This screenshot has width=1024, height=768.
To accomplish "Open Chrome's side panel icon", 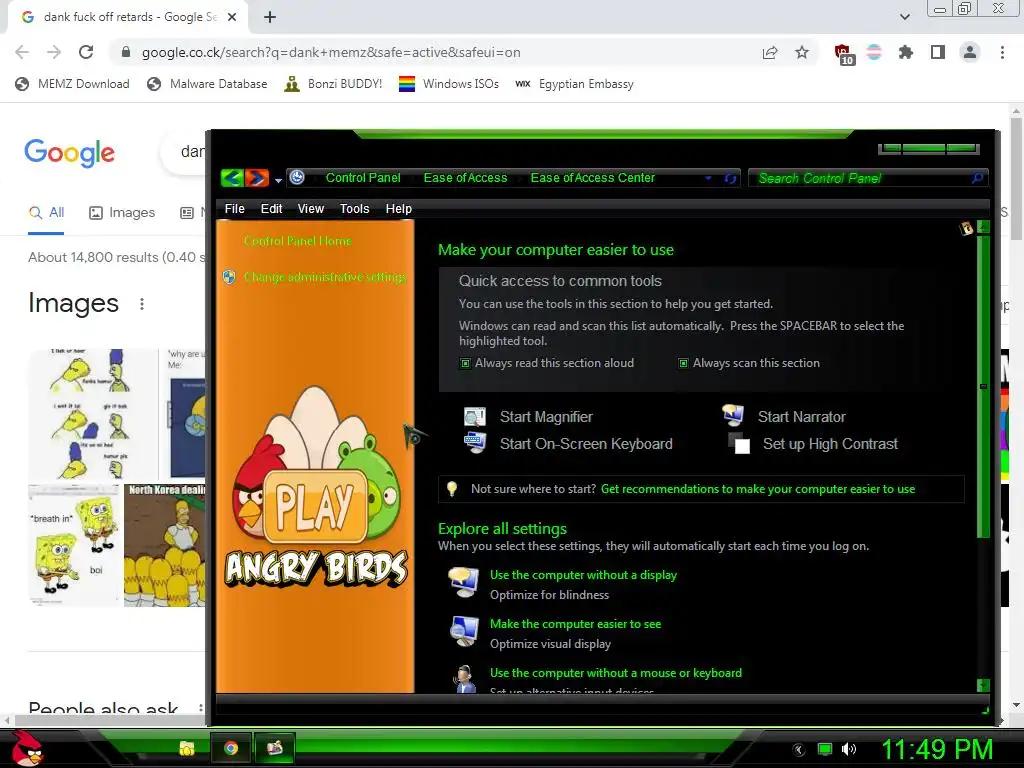I will pyautogui.click(x=938, y=52).
